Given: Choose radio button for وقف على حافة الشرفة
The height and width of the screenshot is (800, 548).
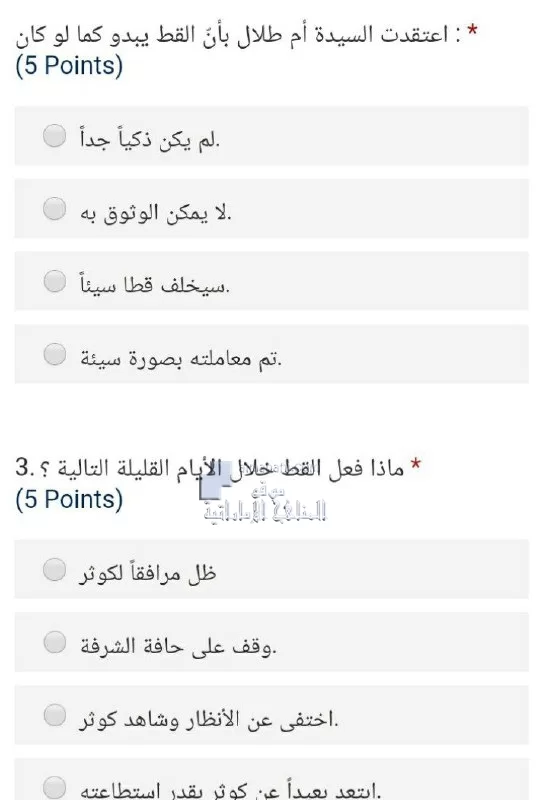Looking at the screenshot, I should pos(55,642).
